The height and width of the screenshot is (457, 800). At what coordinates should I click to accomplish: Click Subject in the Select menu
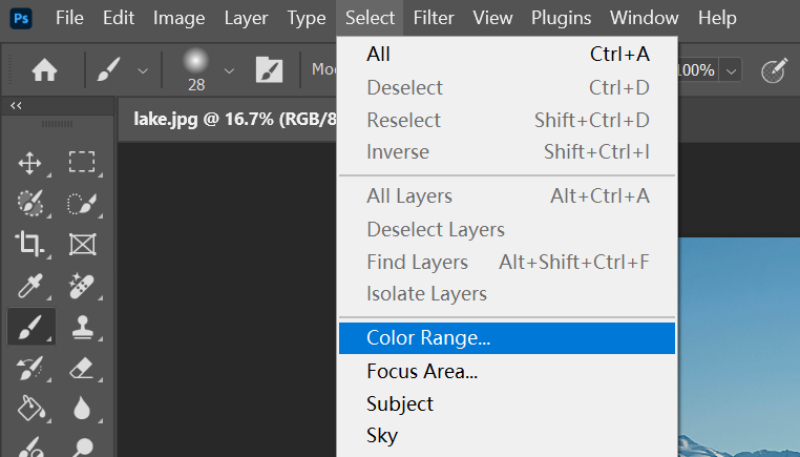(400, 404)
